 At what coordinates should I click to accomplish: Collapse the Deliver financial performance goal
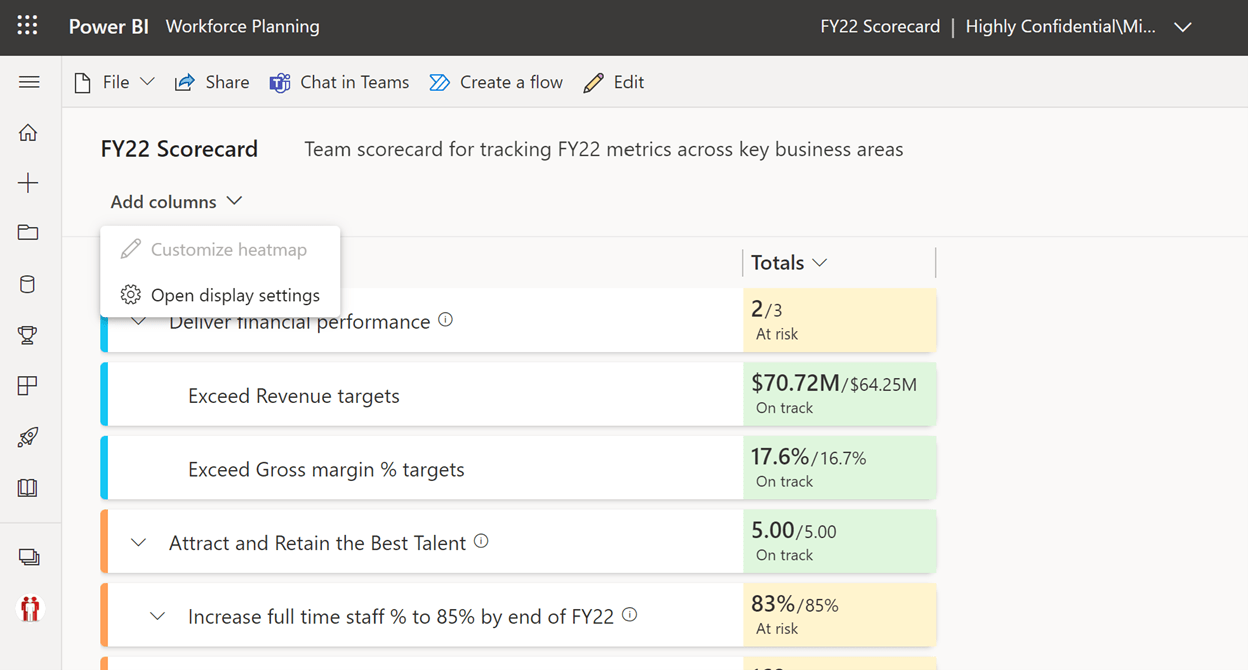(x=138, y=320)
